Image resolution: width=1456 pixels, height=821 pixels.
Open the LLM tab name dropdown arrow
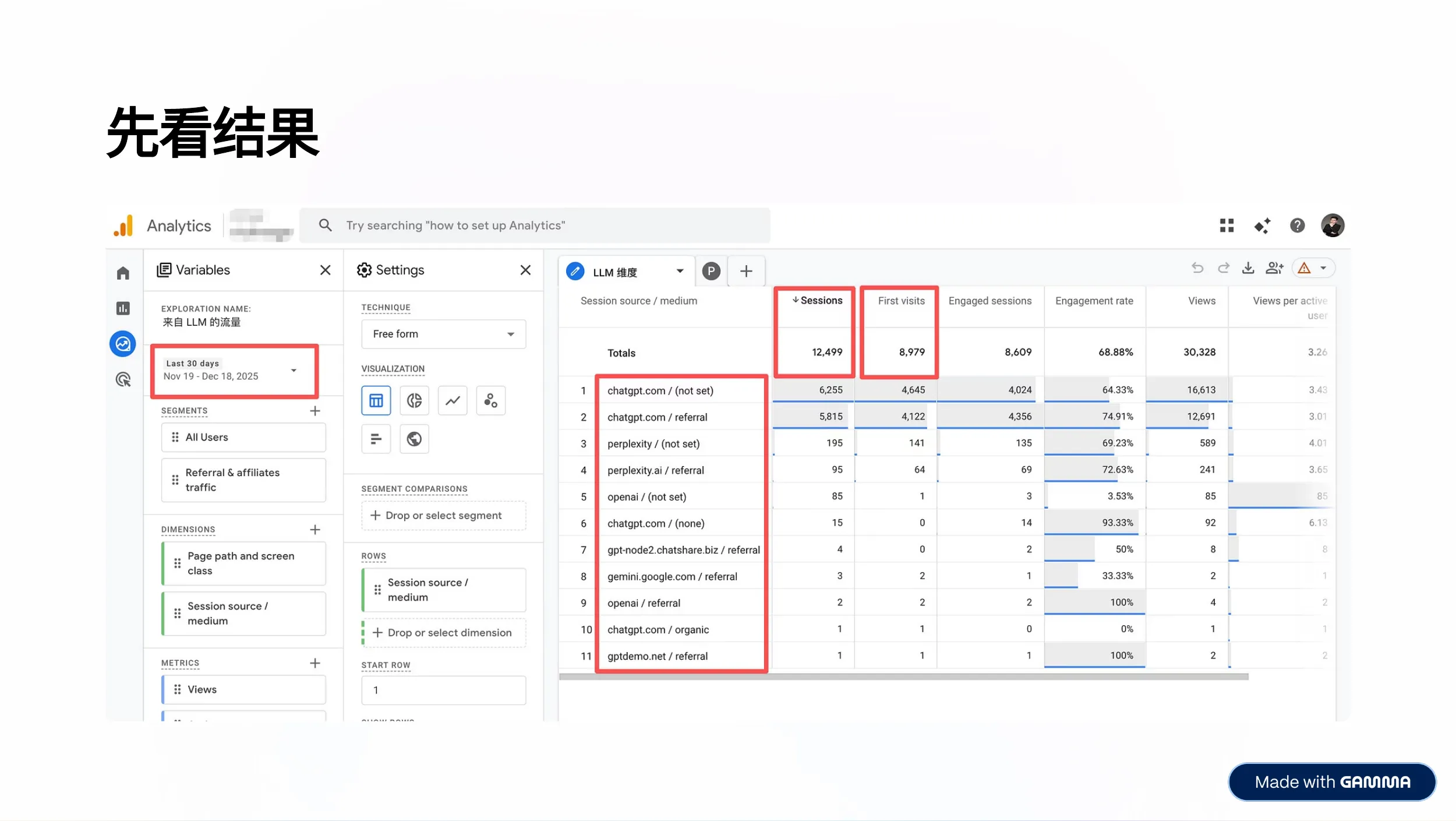(x=680, y=272)
